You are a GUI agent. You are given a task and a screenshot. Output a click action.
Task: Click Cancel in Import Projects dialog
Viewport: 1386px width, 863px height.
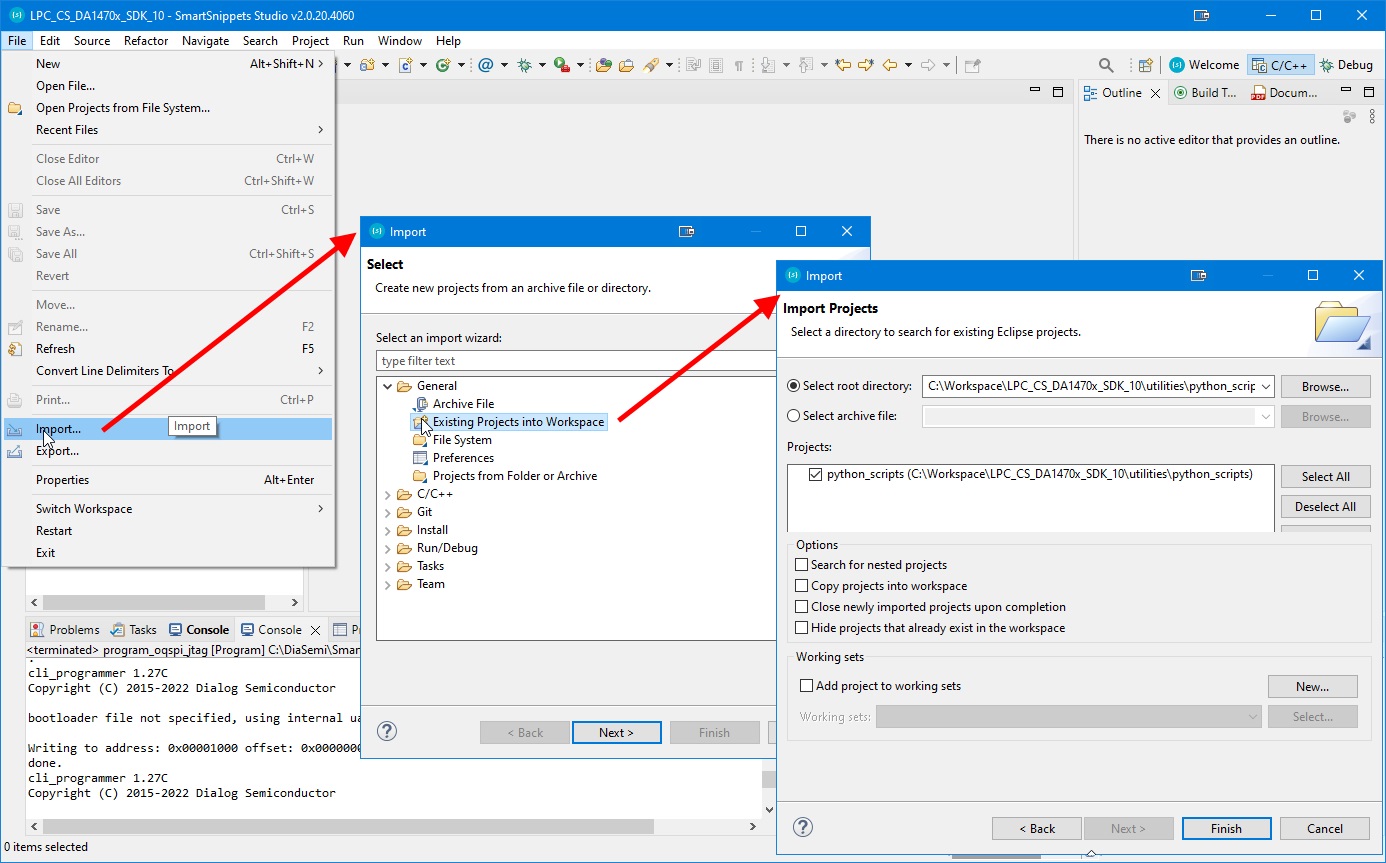[x=1325, y=829]
